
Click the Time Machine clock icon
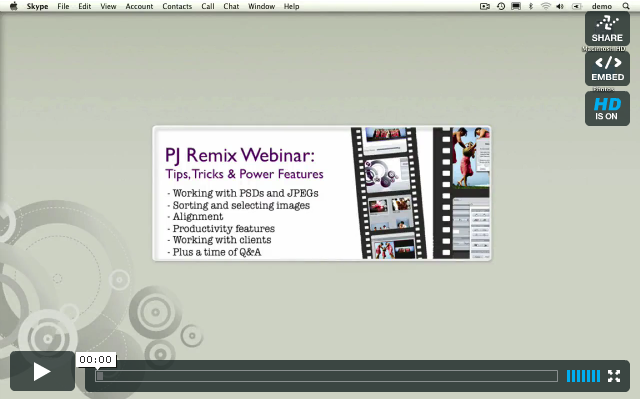[x=501, y=6]
